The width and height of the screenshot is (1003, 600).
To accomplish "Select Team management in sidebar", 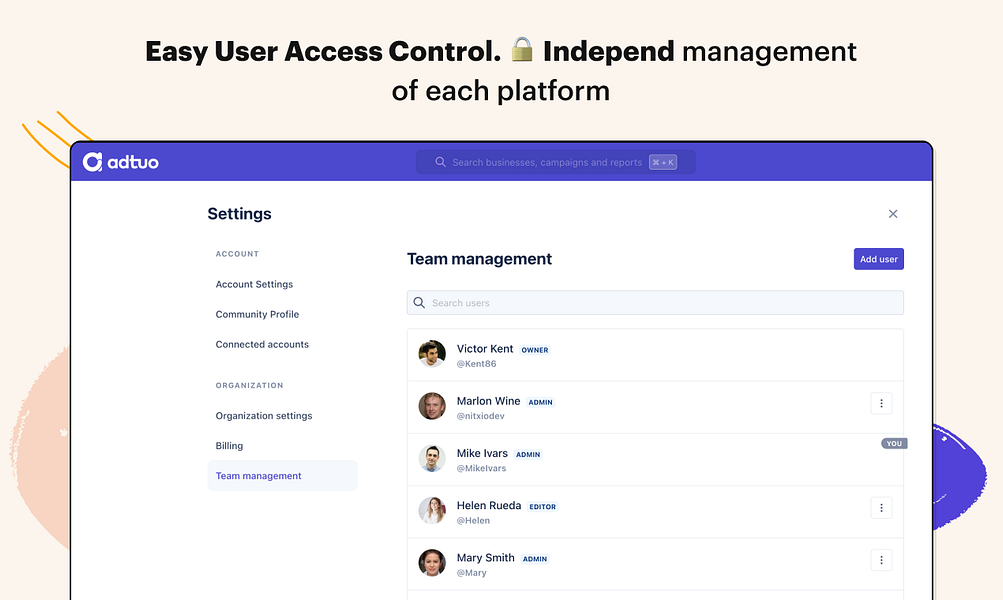I will tap(282, 476).
